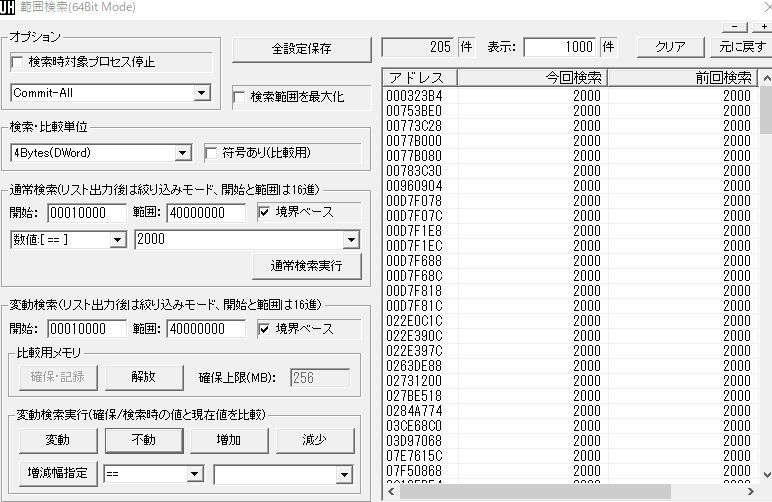Select address row 07E7615C
The width and height of the screenshot is (772, 502).
pos(571,456)
